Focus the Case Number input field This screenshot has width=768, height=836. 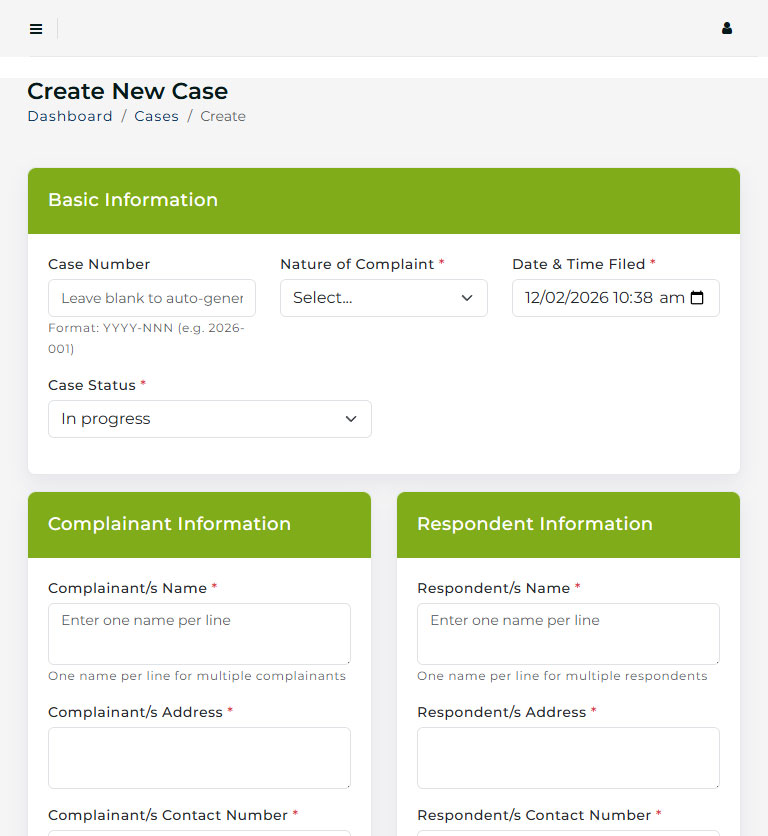tap(151, 298)
